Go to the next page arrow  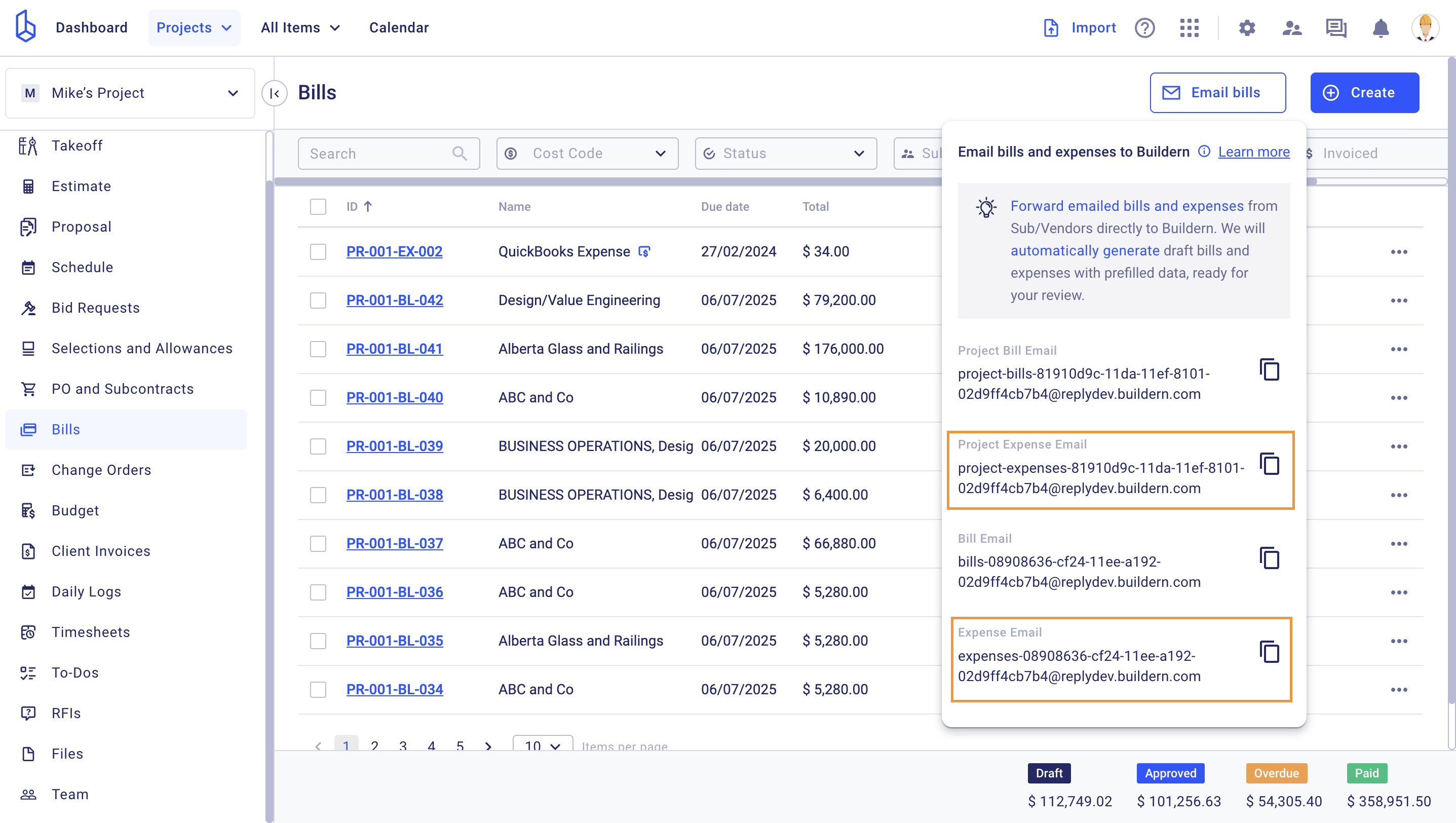tap(488, 746)
